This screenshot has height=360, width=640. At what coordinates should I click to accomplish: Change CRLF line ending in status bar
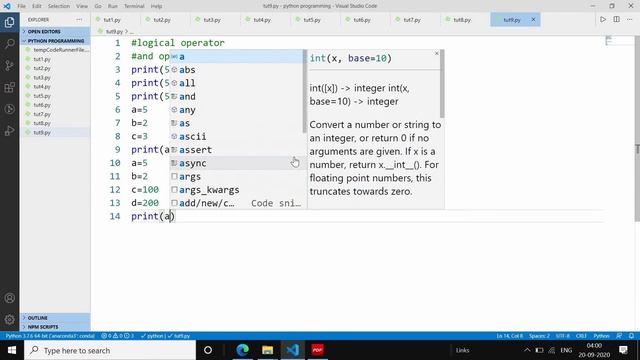(581, 336)
